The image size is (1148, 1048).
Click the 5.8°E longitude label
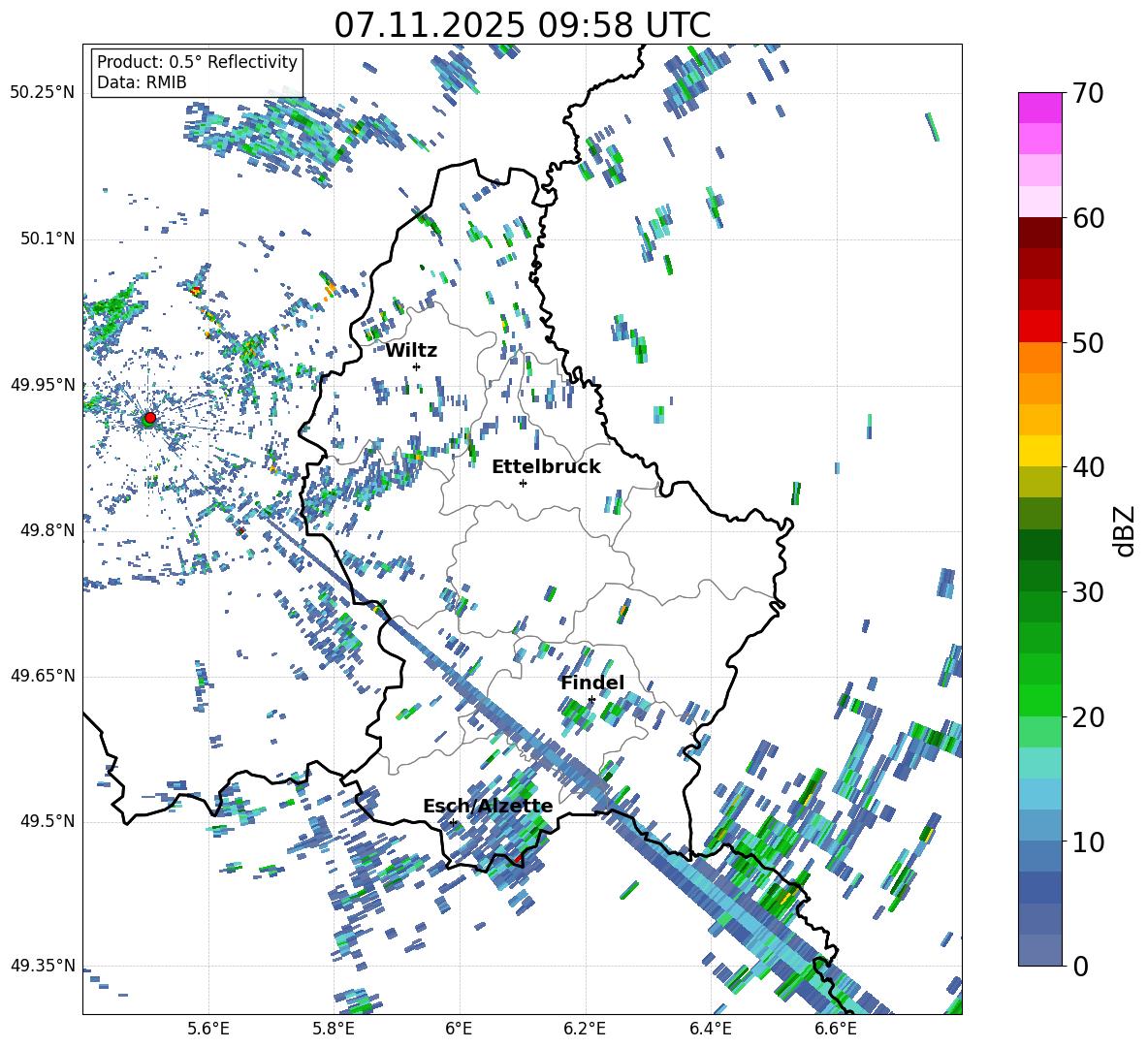pyautogui.click(x=334, y=1029)
